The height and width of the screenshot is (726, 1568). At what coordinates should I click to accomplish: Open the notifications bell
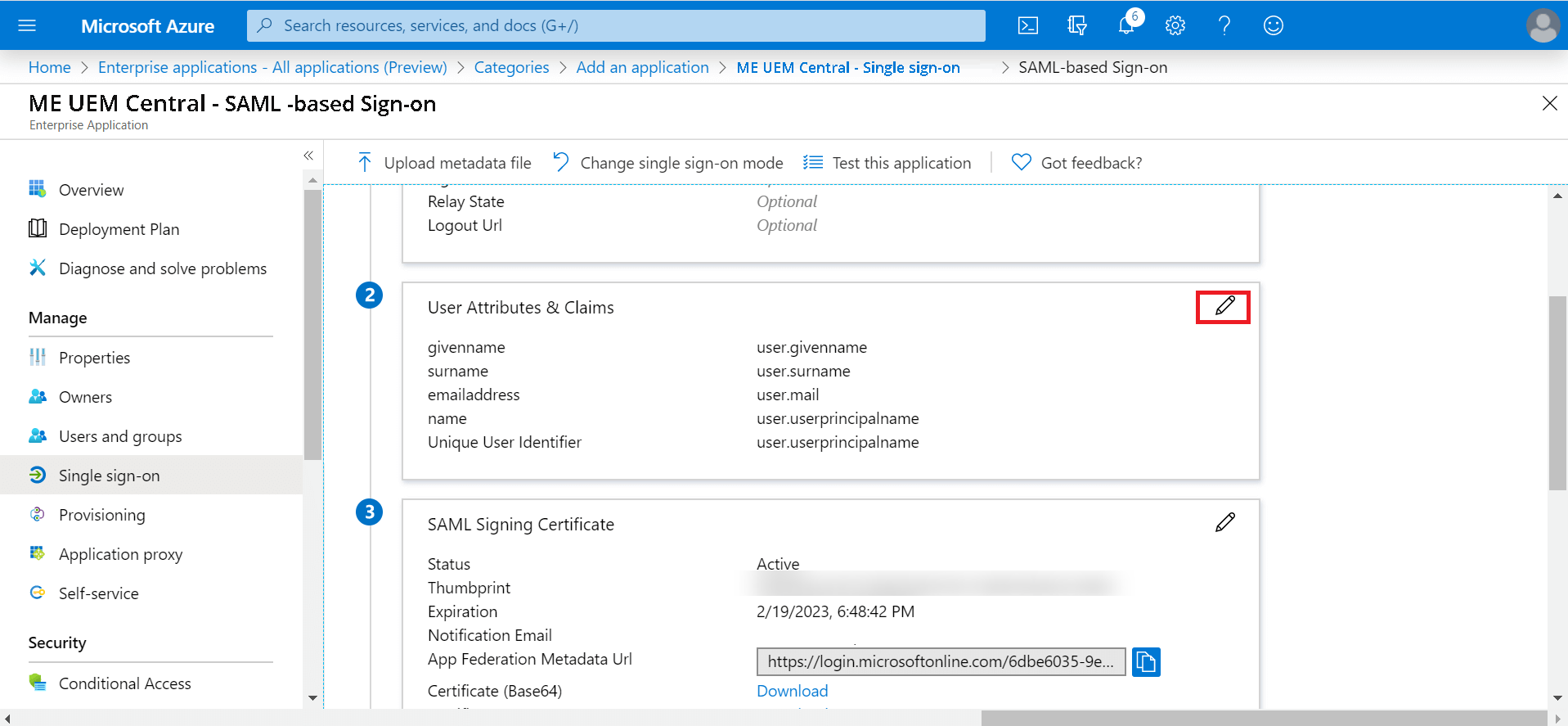tap(1126, 25)
